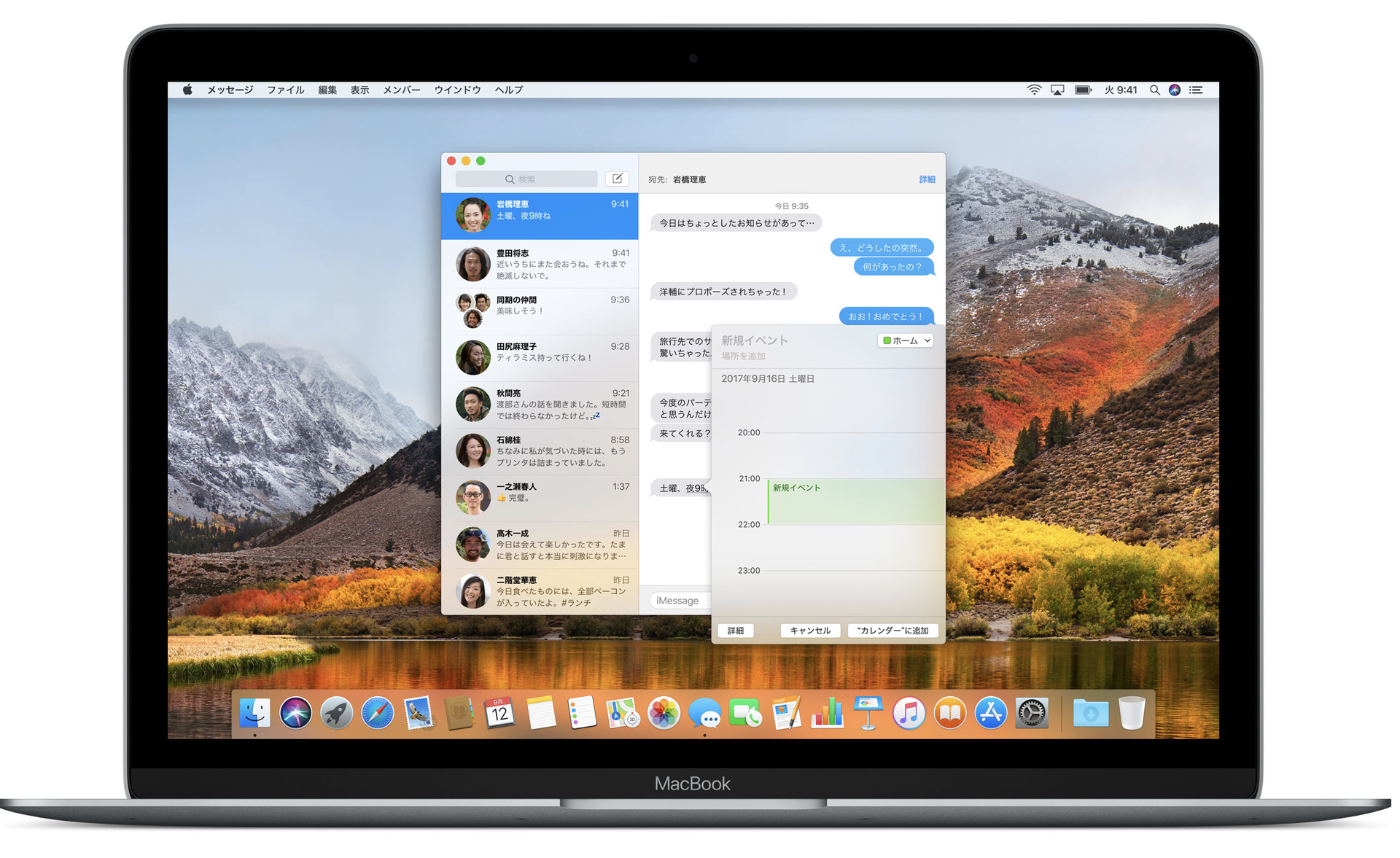Click blue bubble おお！おめでとう！
Image resolution: width=1400 pixels, height=858 pixels.
(886, 316)
